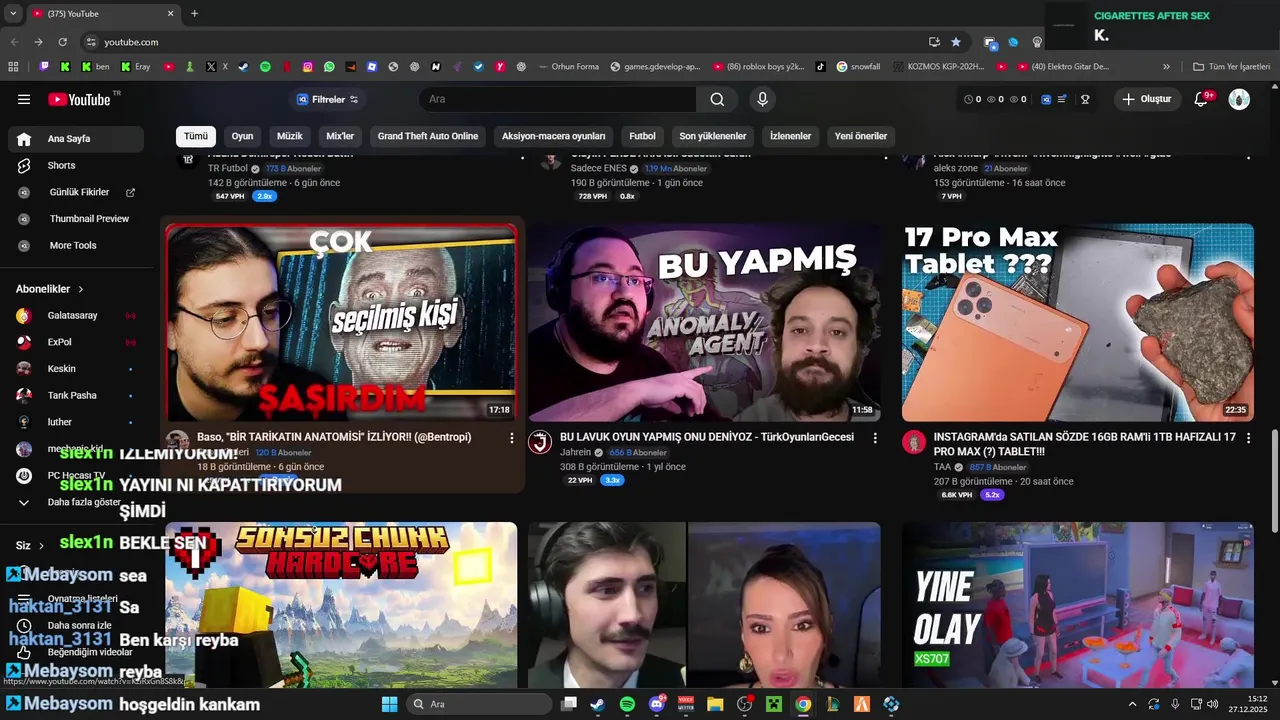The image size is (1280, 720).
Task: Open the TikTok bookmark icon
Action: click(x=820, y=67)
